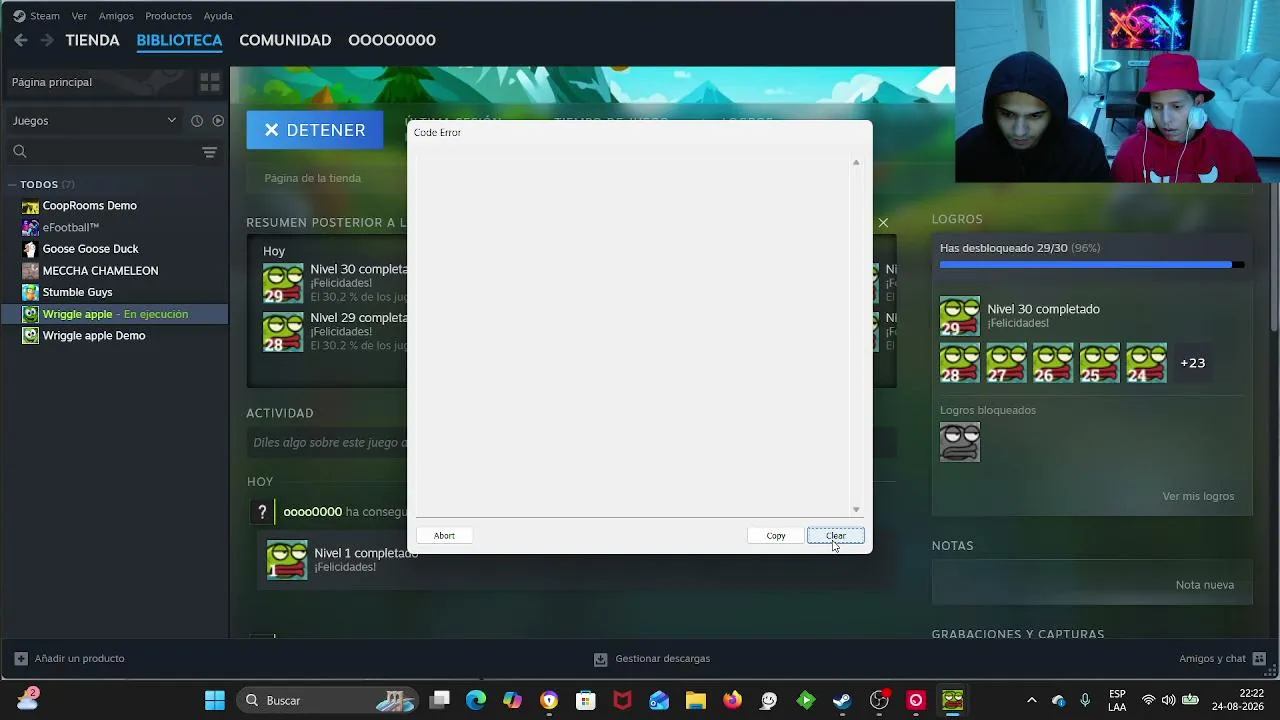Open Ver mis logros link
This screenshot has height=720, width=1280.
(1198, 497)
